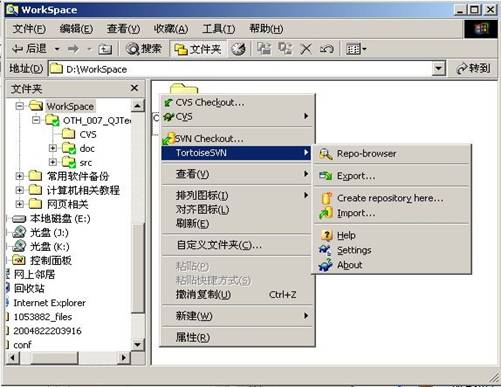Close the 文件夹 folders pane
The height and width of the screenshot is (387, 501).
[134, 88]
